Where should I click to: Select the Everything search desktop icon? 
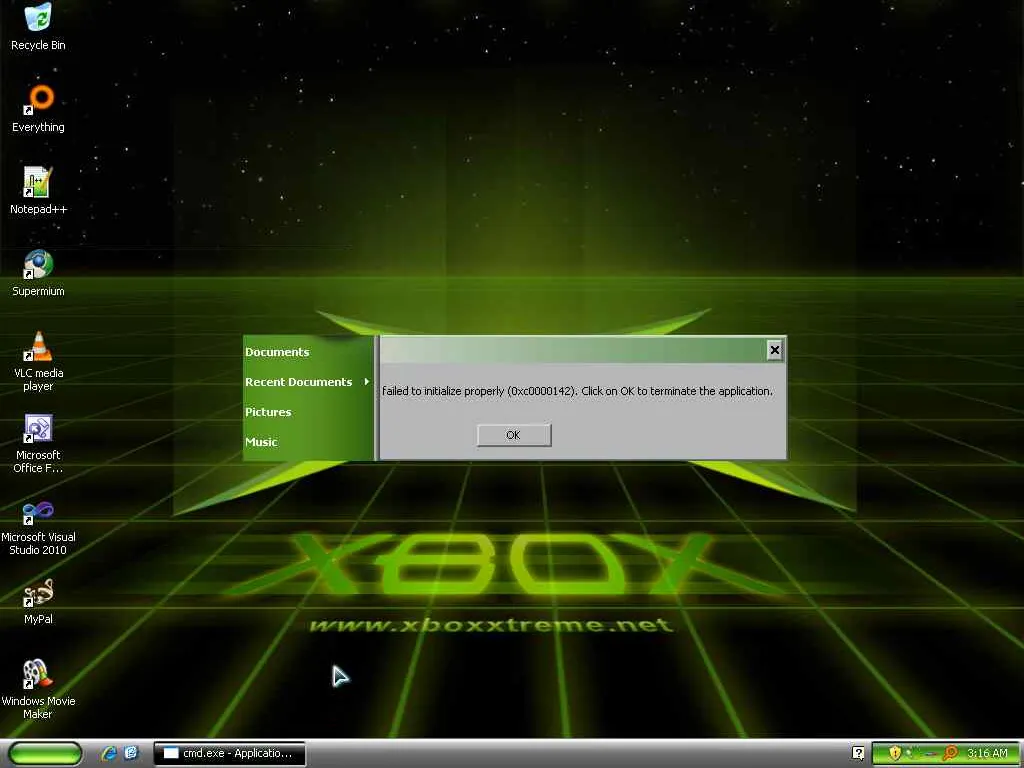39,108
